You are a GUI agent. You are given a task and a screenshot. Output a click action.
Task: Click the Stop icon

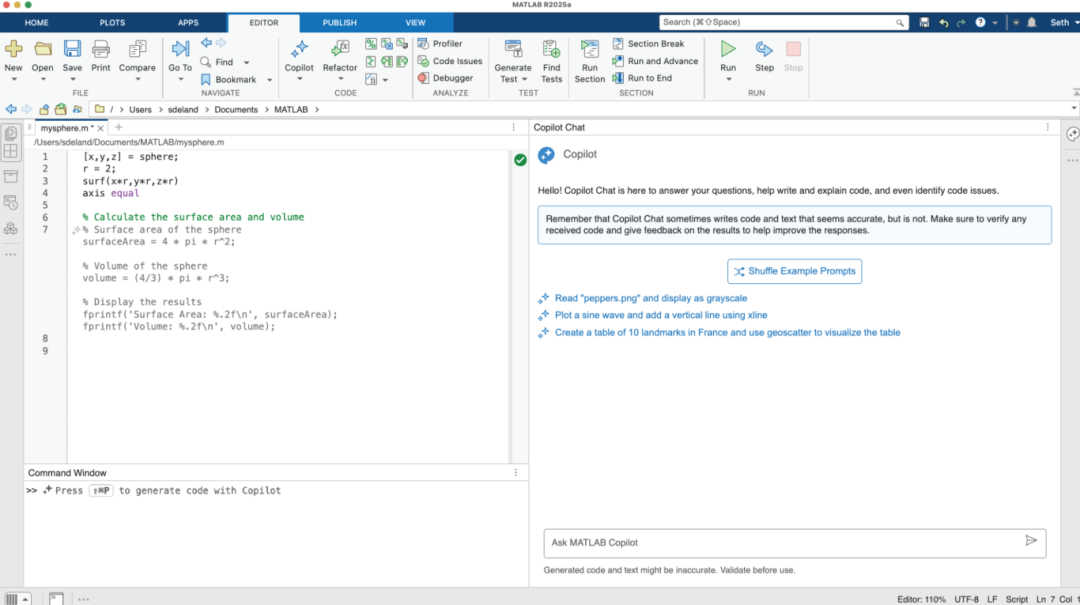[793, 49]
